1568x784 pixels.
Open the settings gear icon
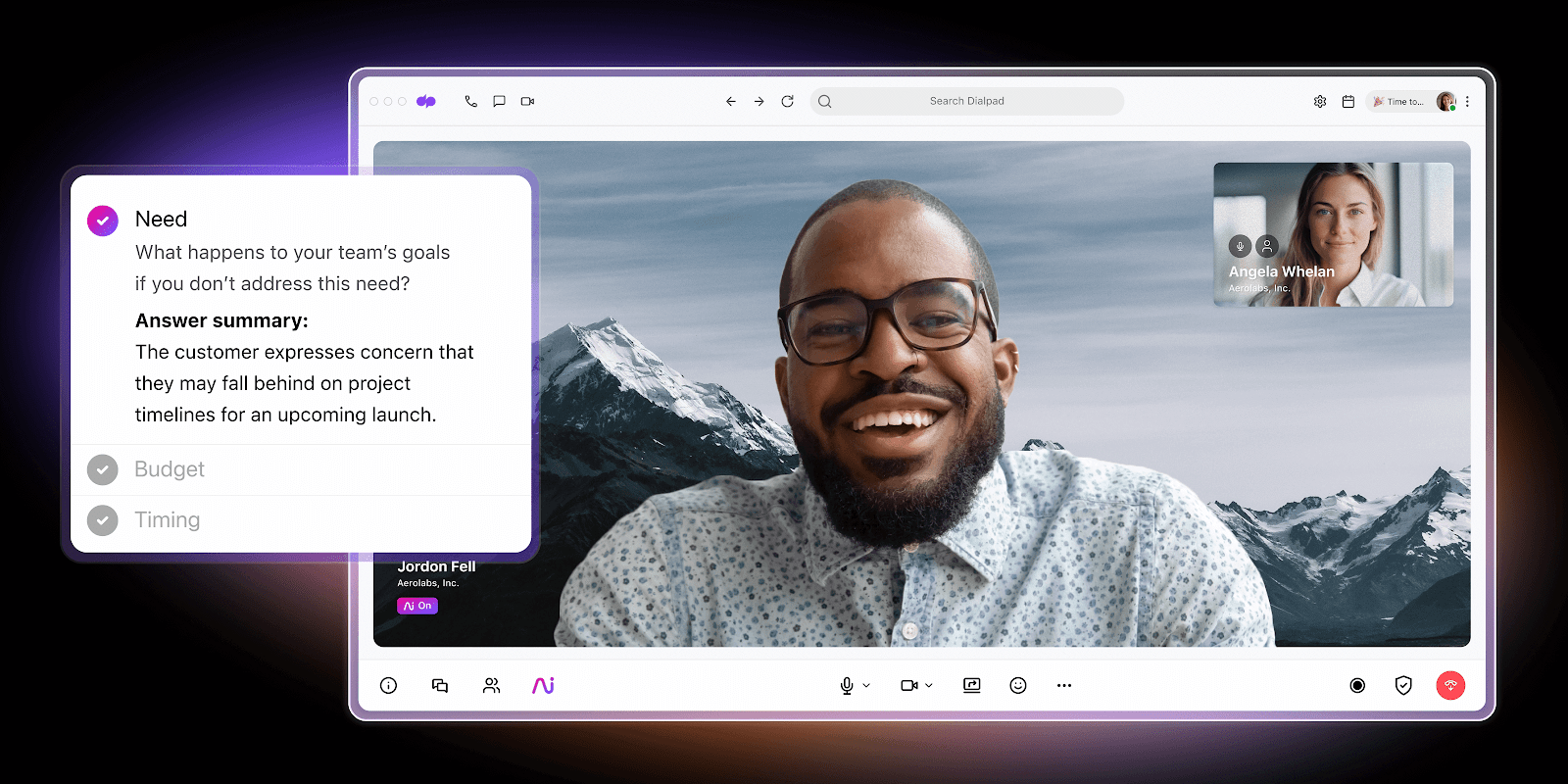click(1320, 101)
